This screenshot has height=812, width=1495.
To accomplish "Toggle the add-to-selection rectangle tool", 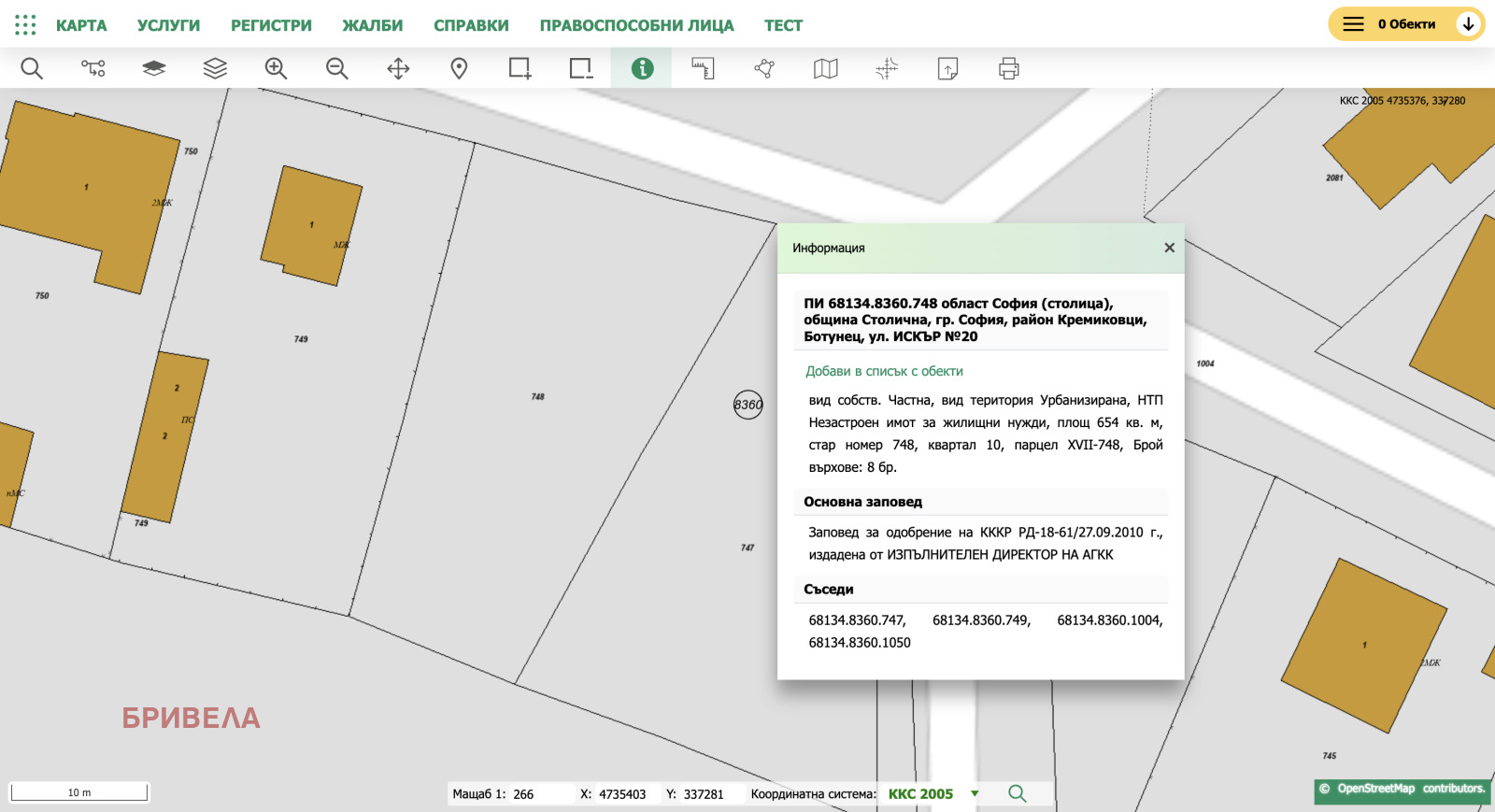I will coord(520,68).
